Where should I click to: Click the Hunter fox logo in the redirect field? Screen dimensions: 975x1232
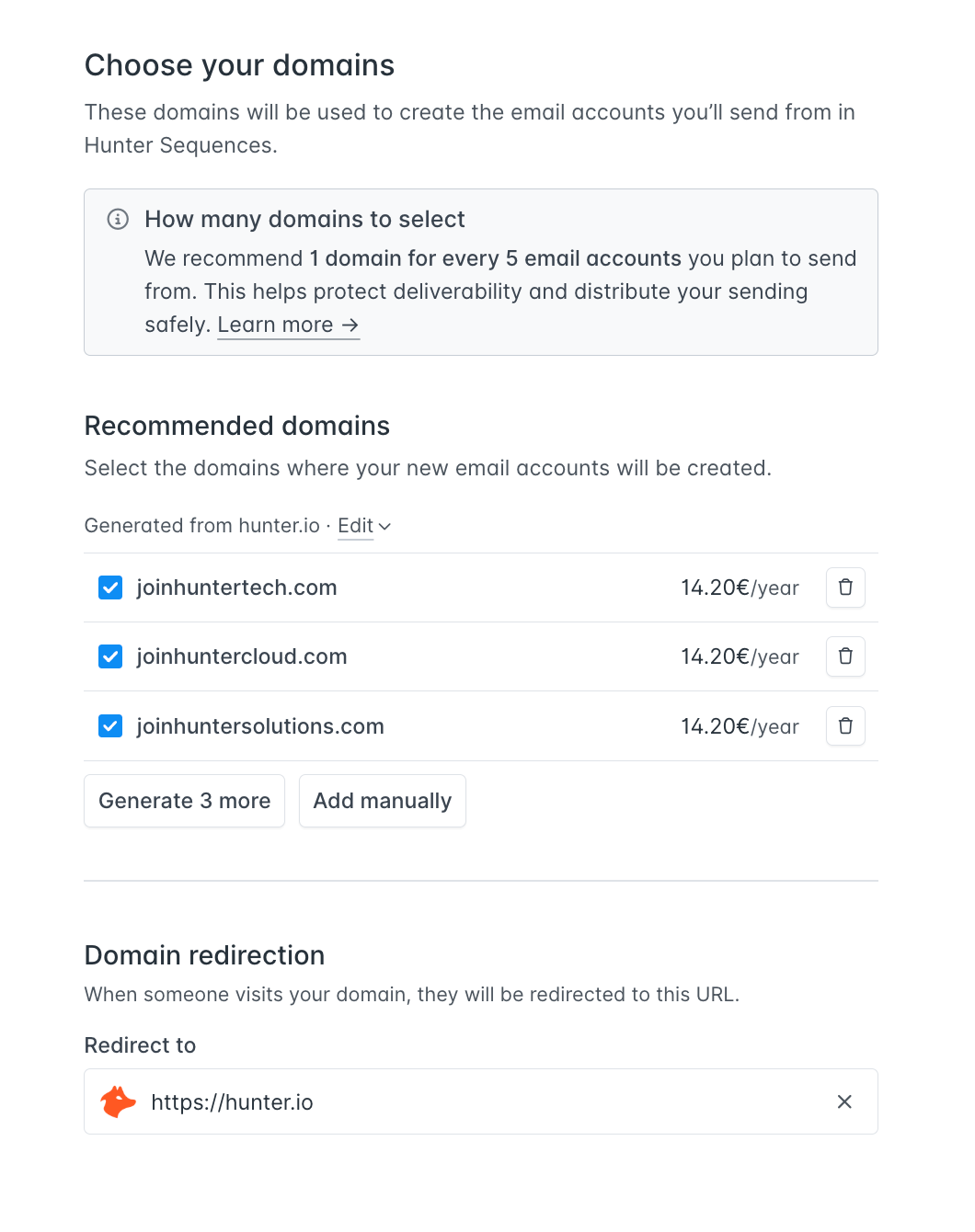tap(119, 1101)
